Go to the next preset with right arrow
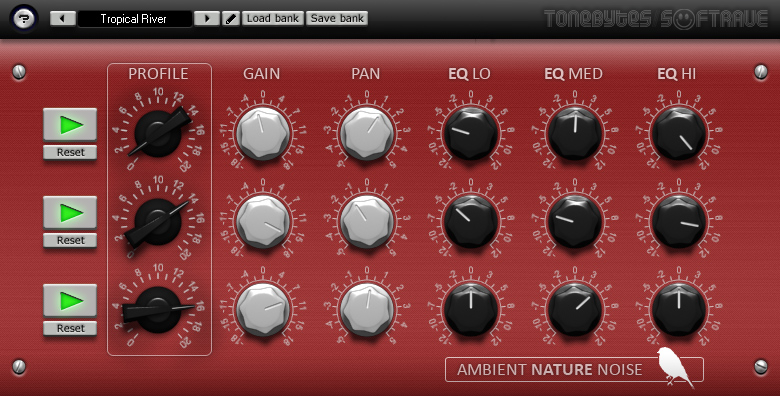The image size is (780, 396). (x=207, y=19)
